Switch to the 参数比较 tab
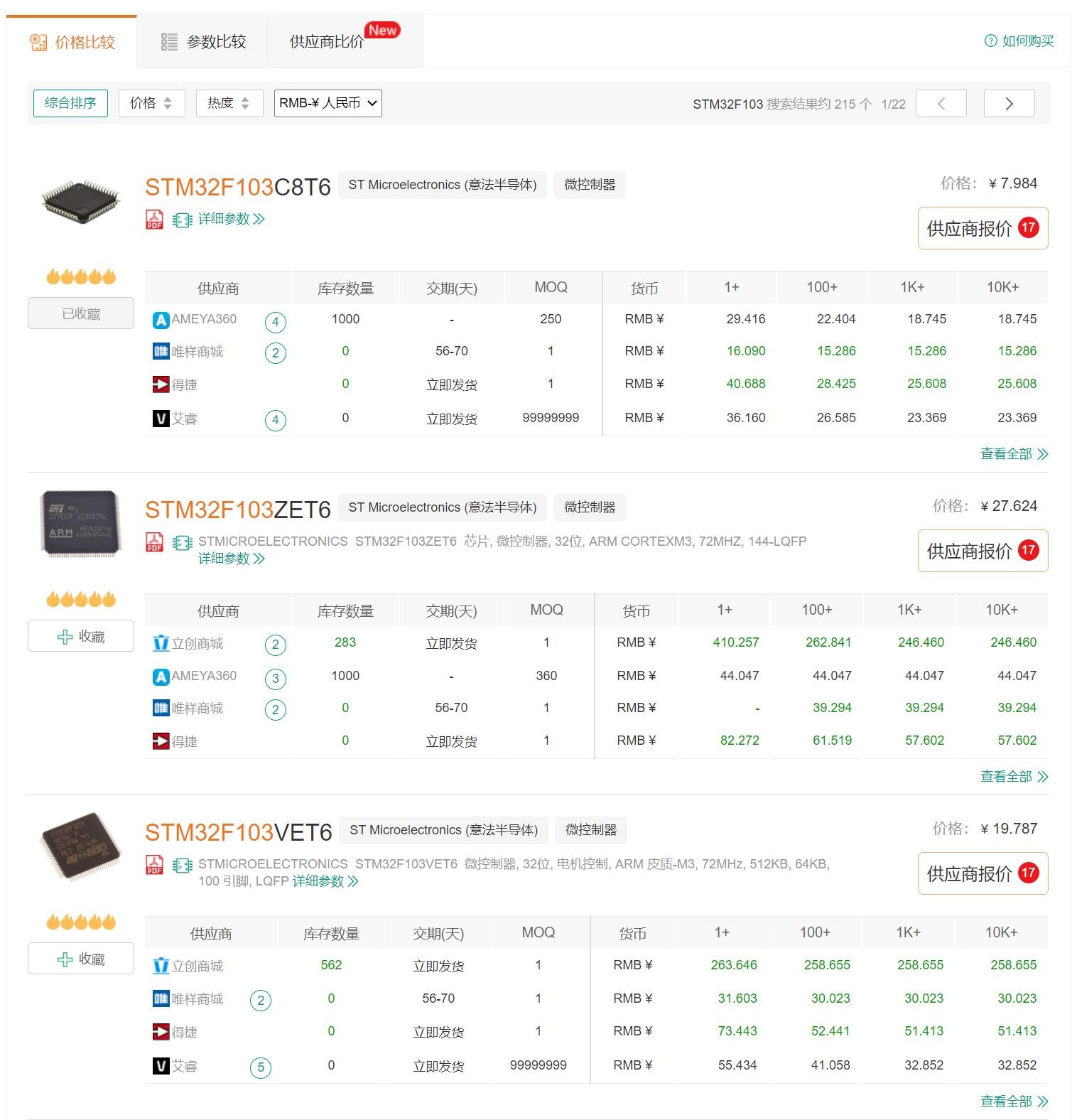1077x1120 pixels. (202, 42)
